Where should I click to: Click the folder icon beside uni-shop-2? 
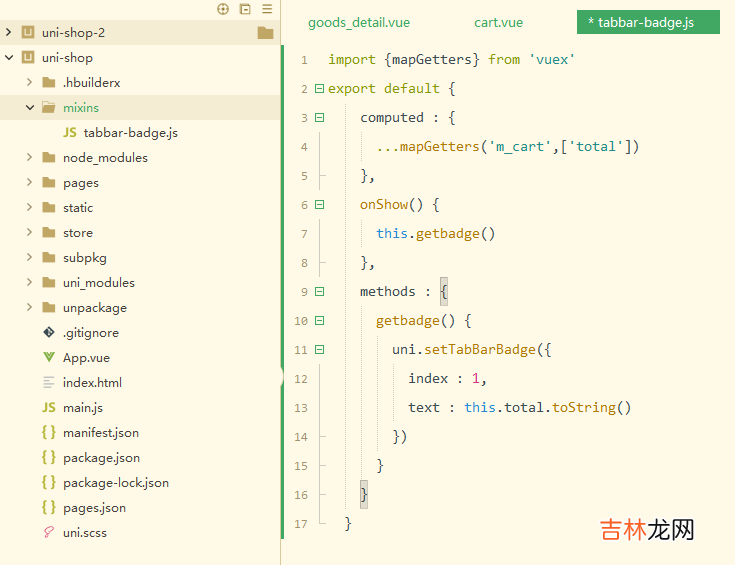click(x=265, y=33)
